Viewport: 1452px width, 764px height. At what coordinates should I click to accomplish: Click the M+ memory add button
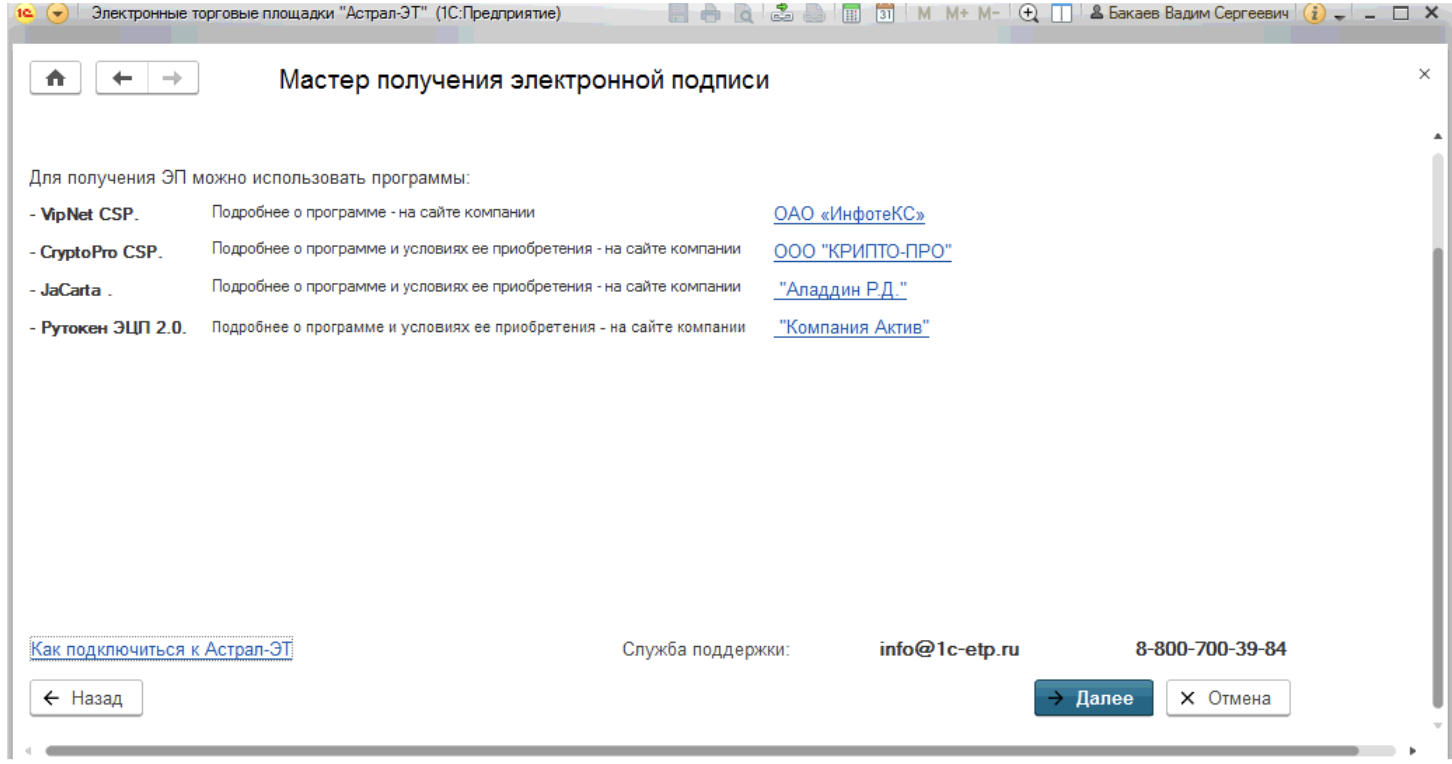point(957,14)
